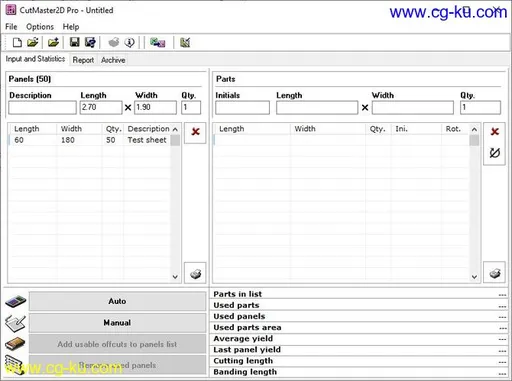Click the Parts Length input field

317,108
